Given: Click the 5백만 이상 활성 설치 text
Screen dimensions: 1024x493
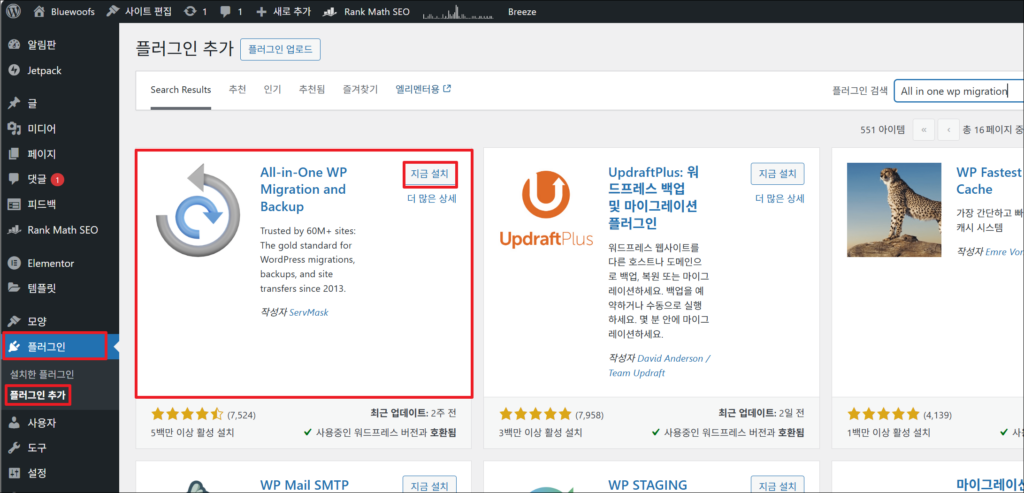Looking at the screenshot, I should pyautogui.click(x=193, y=432).
